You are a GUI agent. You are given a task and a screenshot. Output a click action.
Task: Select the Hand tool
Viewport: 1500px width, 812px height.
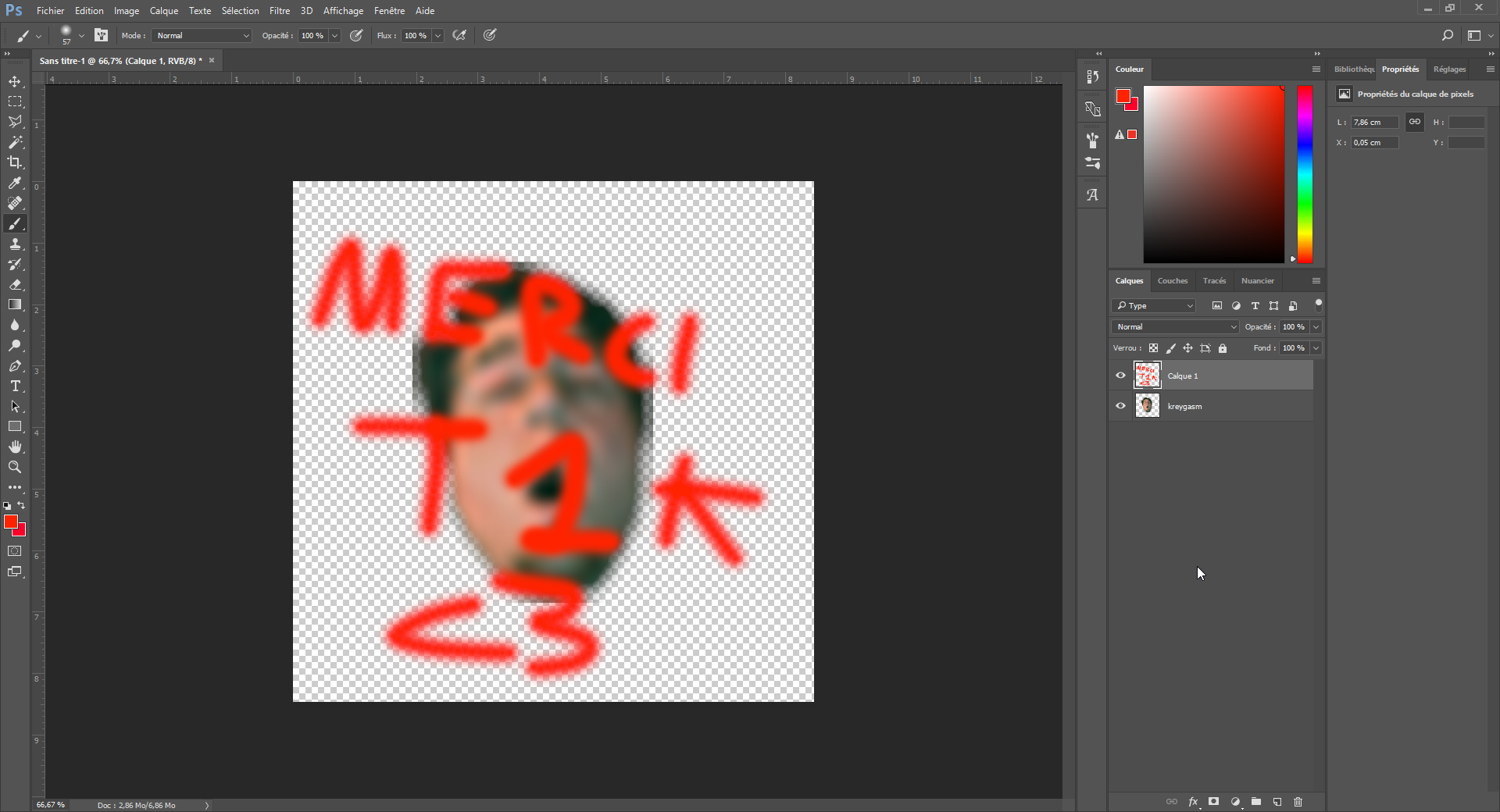coord(15,447)
